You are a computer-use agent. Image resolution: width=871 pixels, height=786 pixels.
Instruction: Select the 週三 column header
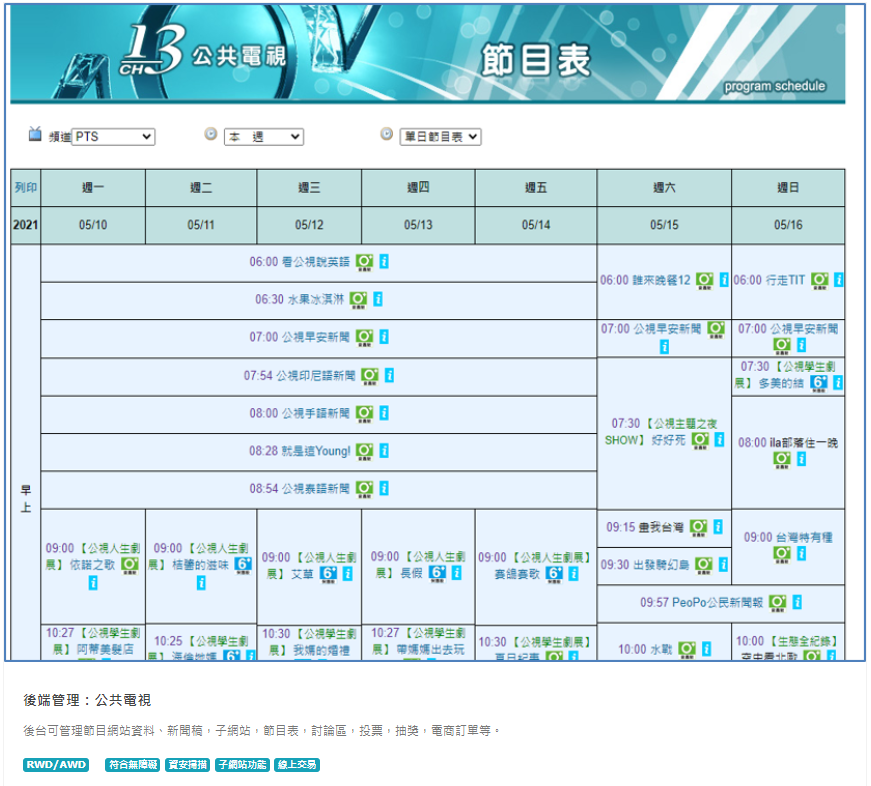click(309, 187)
